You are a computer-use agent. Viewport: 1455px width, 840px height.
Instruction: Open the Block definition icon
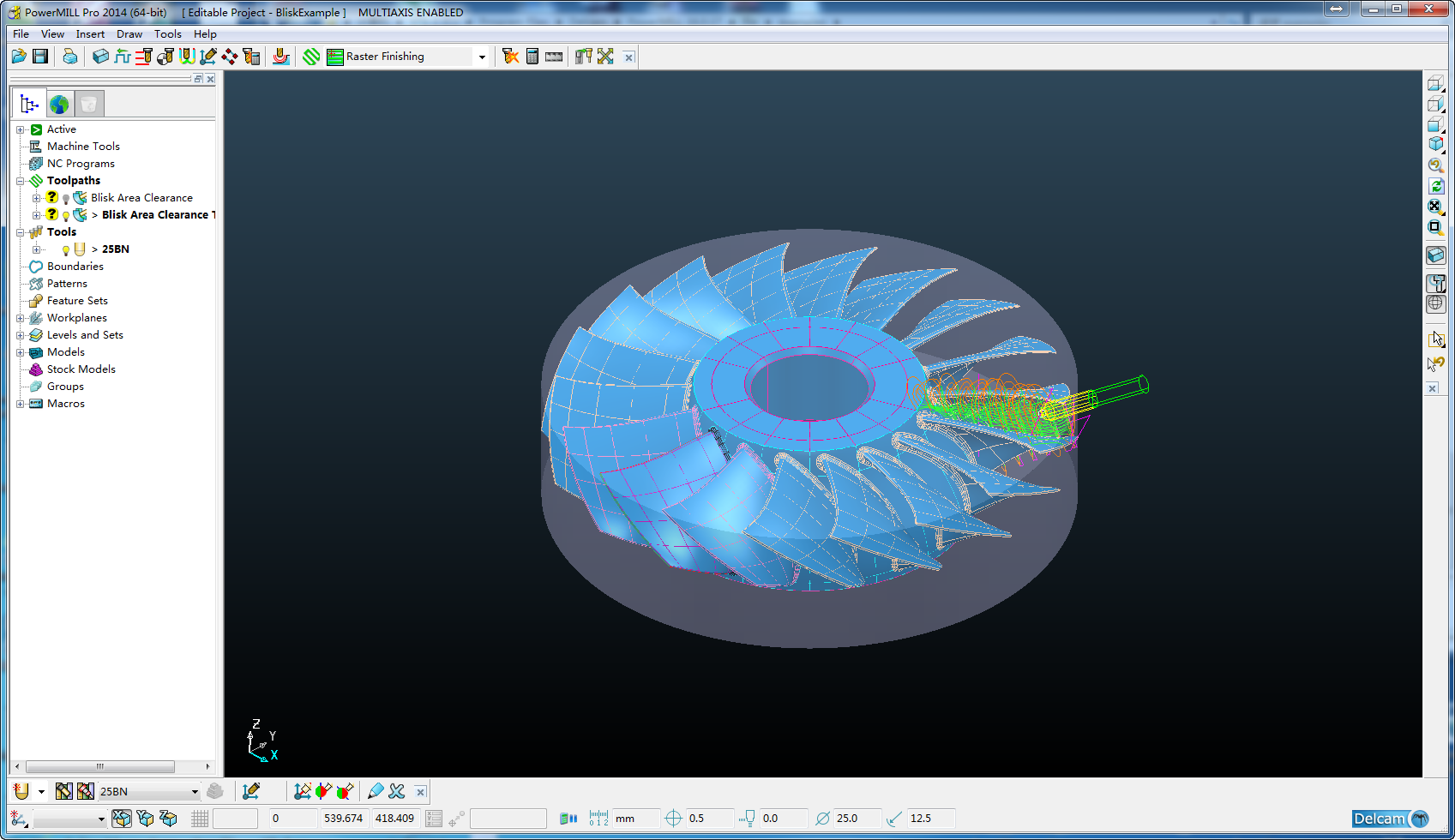click(x=101, y=57)
